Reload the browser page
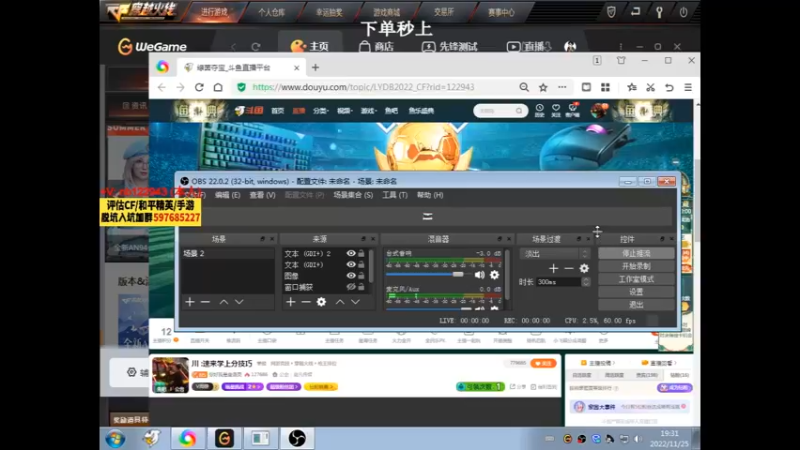The width and height of the screenshot is (800, 450). point(199,87)
